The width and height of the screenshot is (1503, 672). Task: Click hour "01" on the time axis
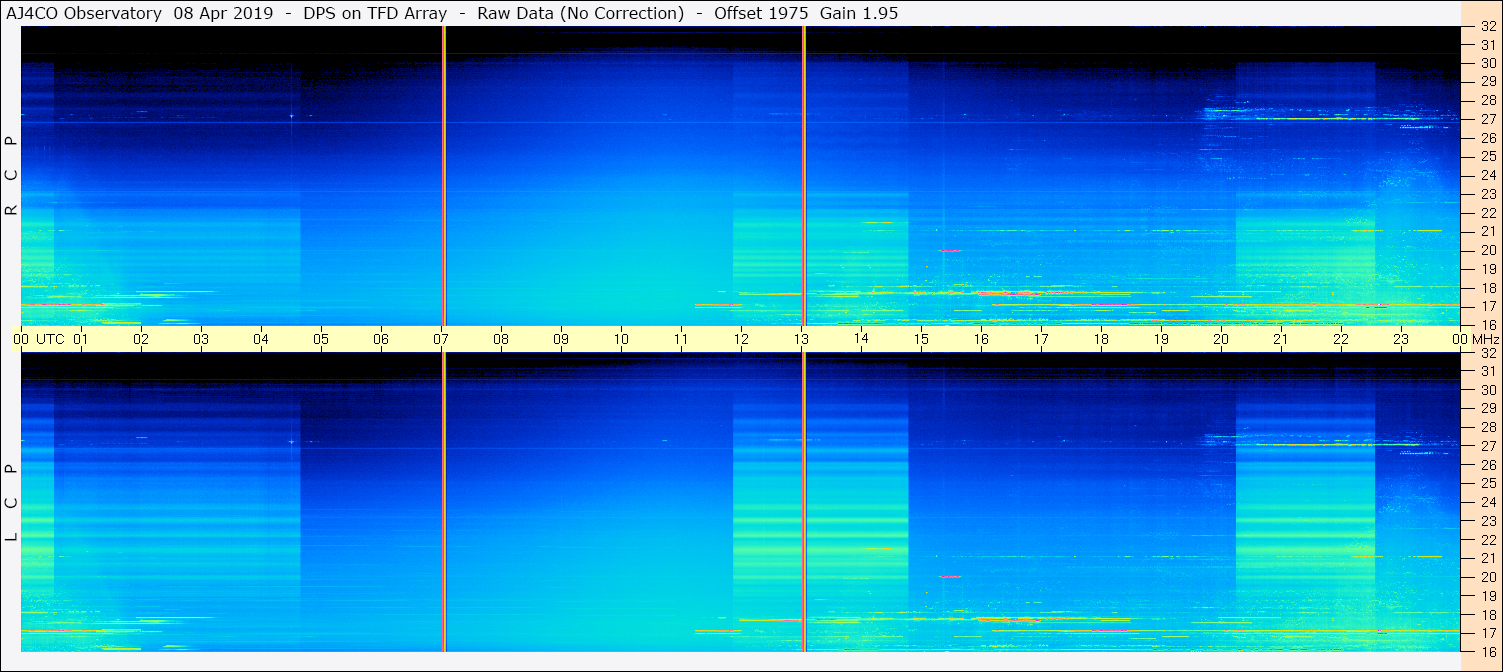[x=81, y=339]
